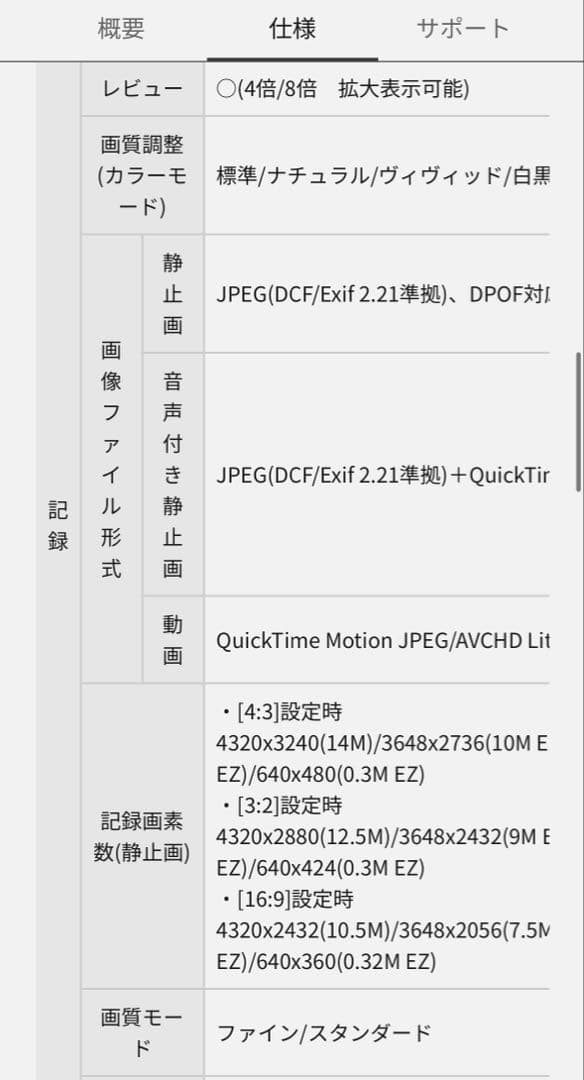Select the QuickTime Motion JPEG/AVCHD value
This screenshot has height=1080, width=584.
[383, 641]
